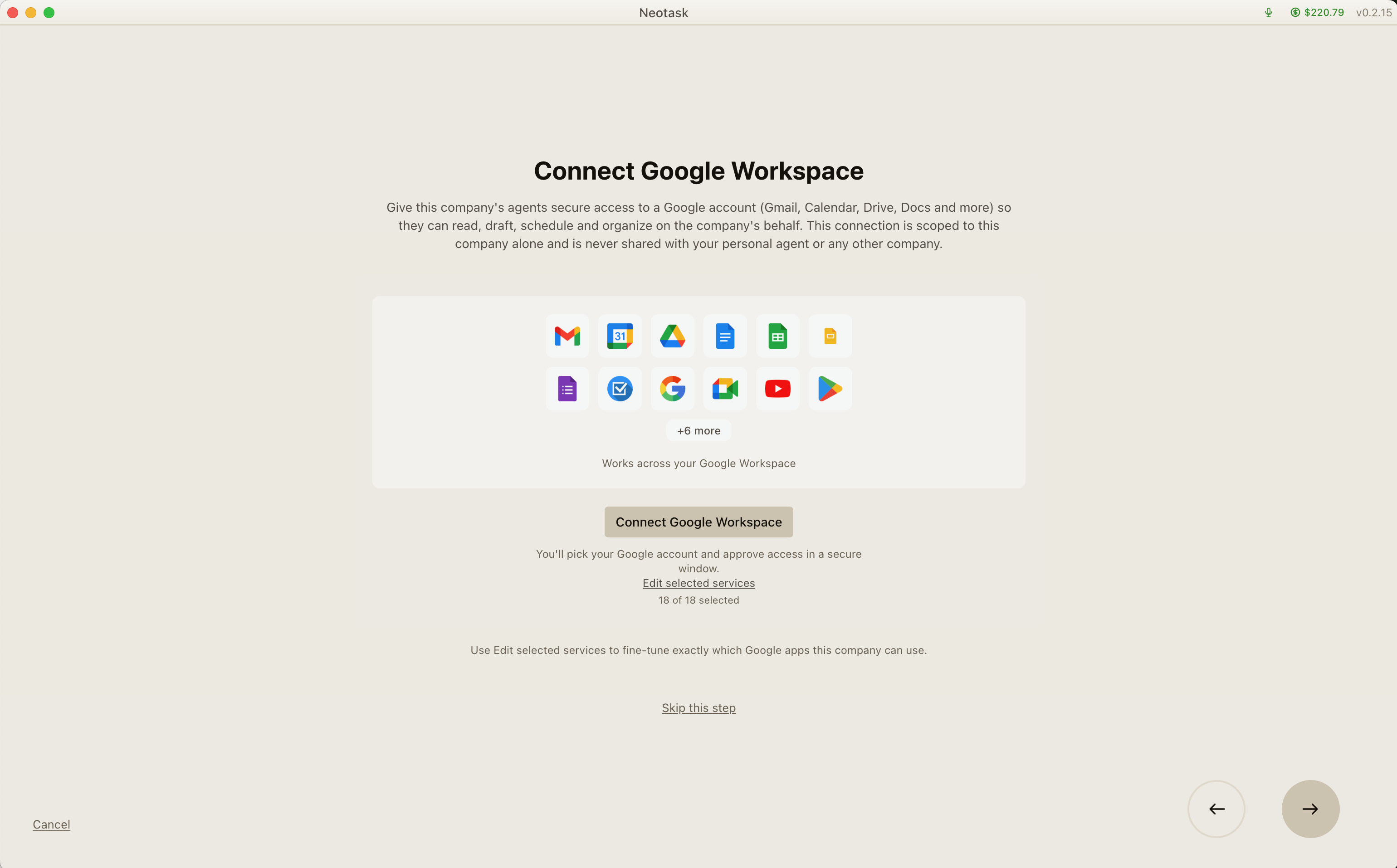The image size is (1397, 868).
Task: Expand the +6 more services chip
Action: click(x=698, y=430)
